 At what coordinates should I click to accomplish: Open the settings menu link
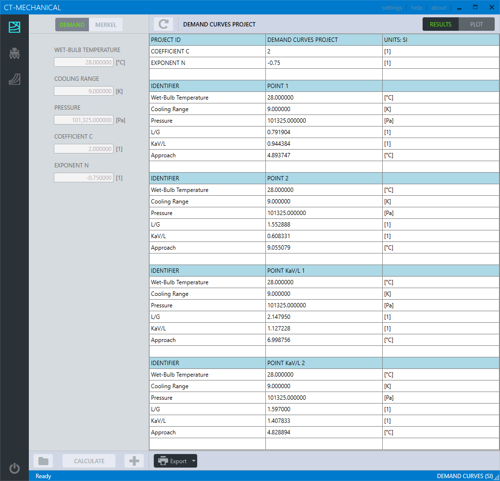392,8
